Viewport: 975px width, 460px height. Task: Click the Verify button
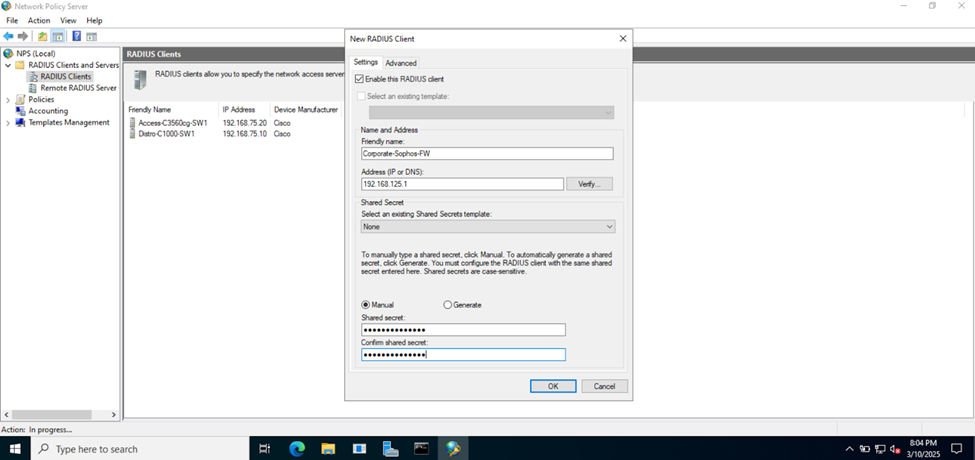589,184
